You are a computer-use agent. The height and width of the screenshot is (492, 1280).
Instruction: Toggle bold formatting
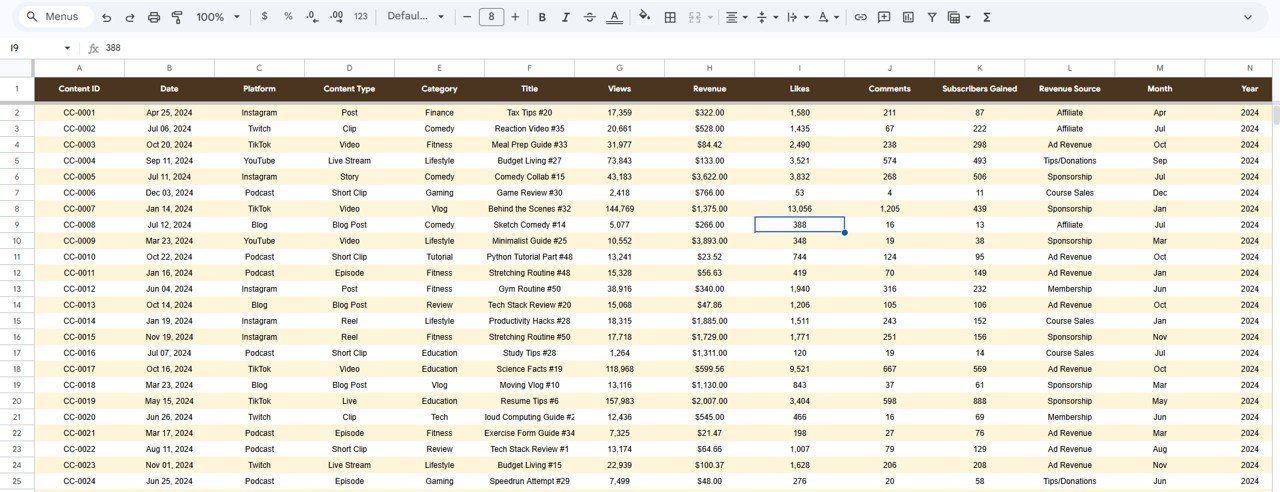[x=542, y=17]
